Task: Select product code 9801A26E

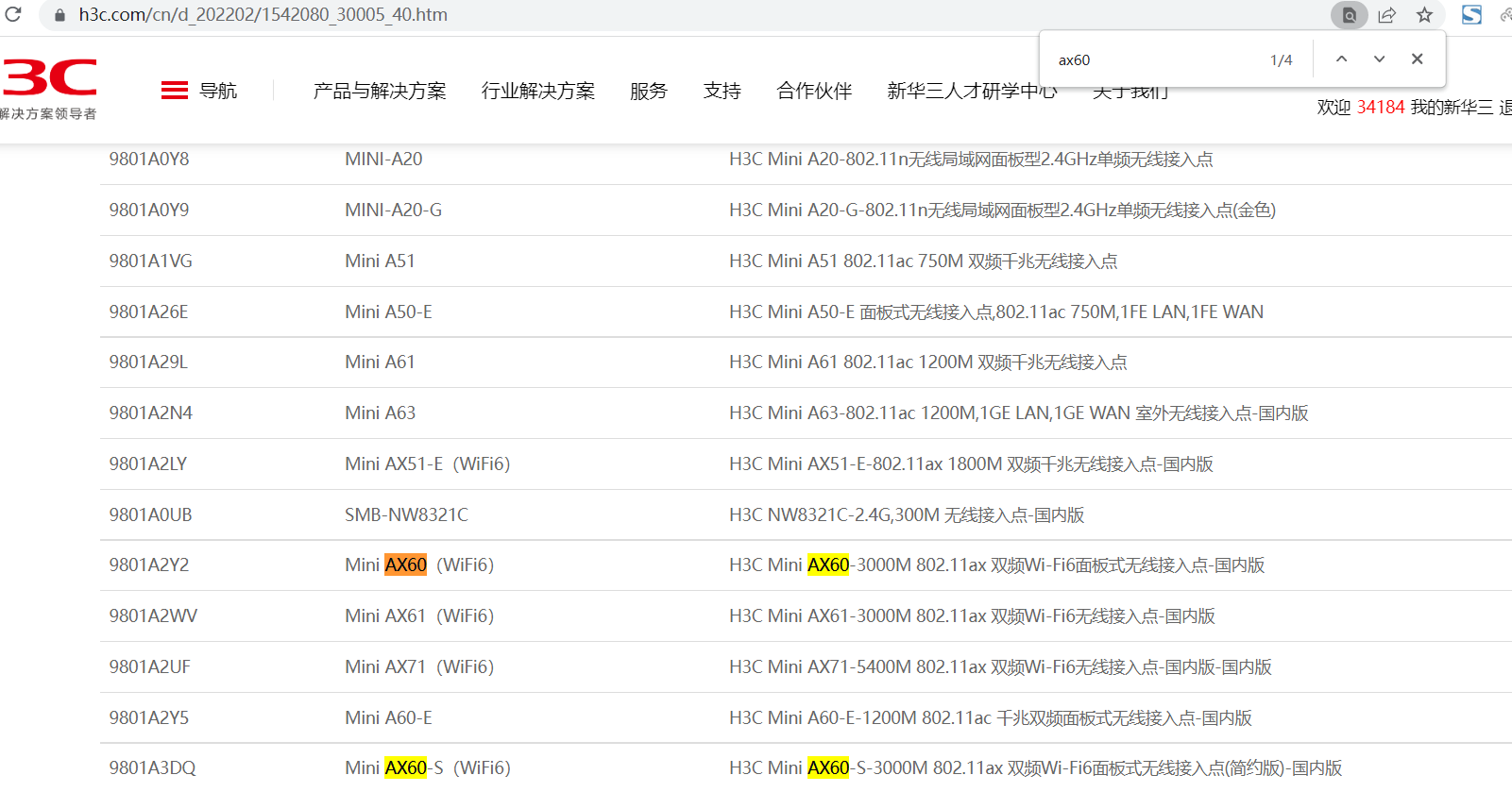Action: 148,312
